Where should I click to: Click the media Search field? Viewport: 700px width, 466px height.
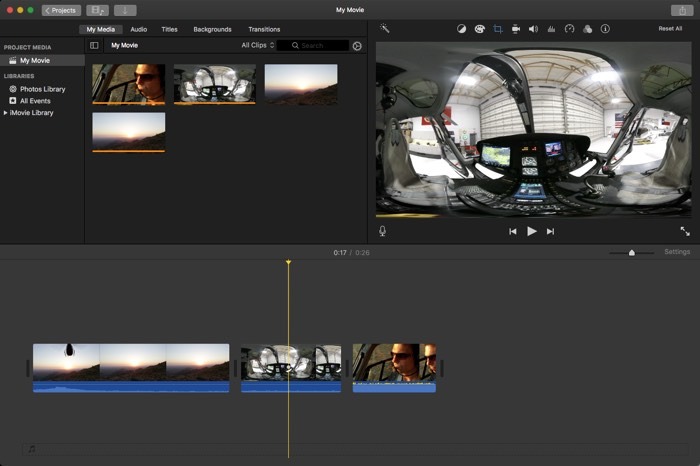(313, 46)
